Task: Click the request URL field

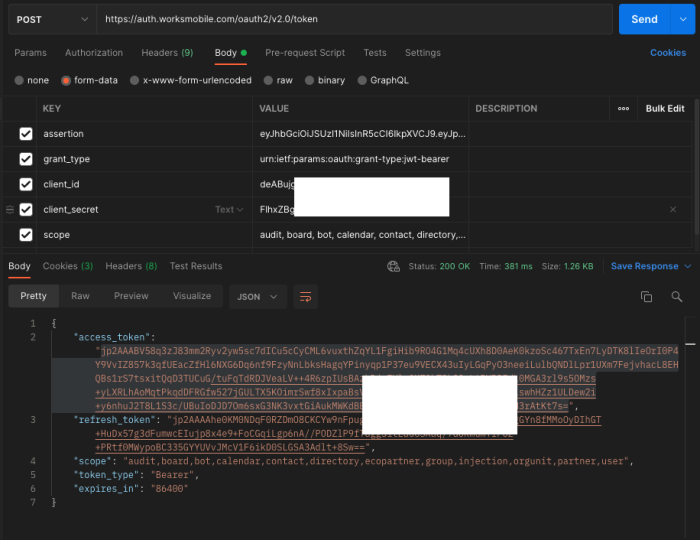Action: [354, 19]
